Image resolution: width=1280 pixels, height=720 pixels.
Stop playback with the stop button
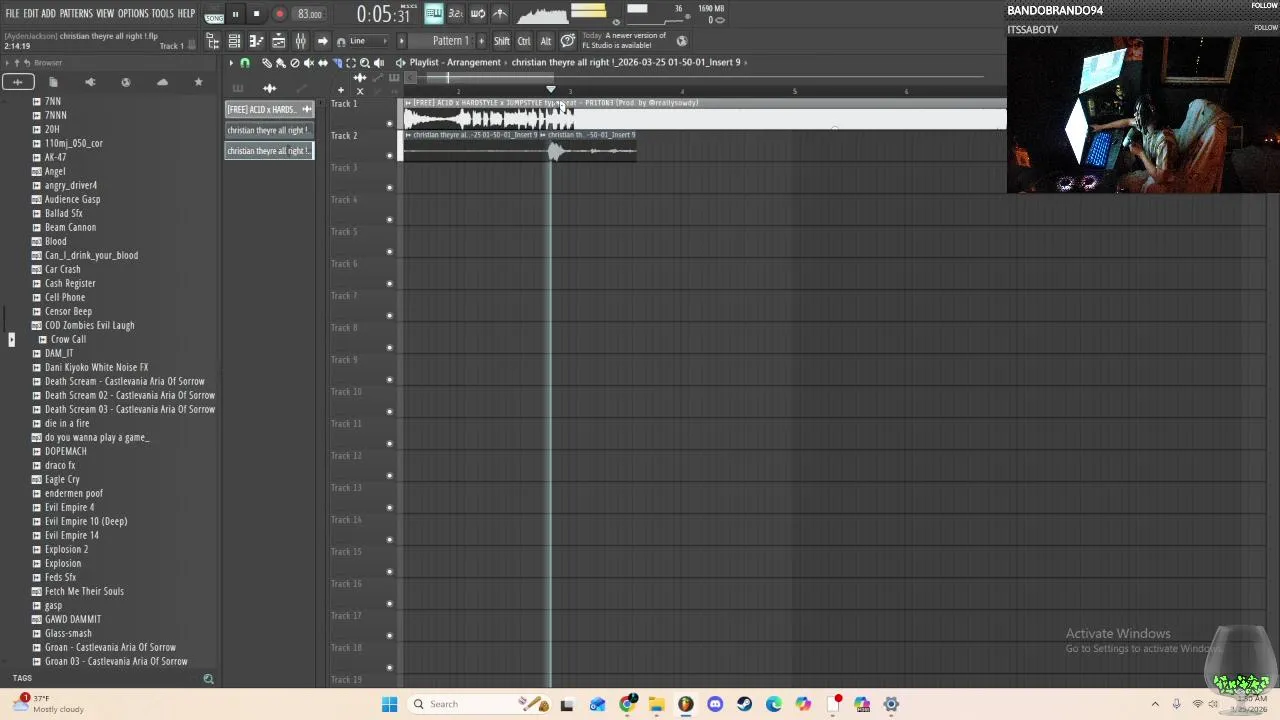[256, 14]
